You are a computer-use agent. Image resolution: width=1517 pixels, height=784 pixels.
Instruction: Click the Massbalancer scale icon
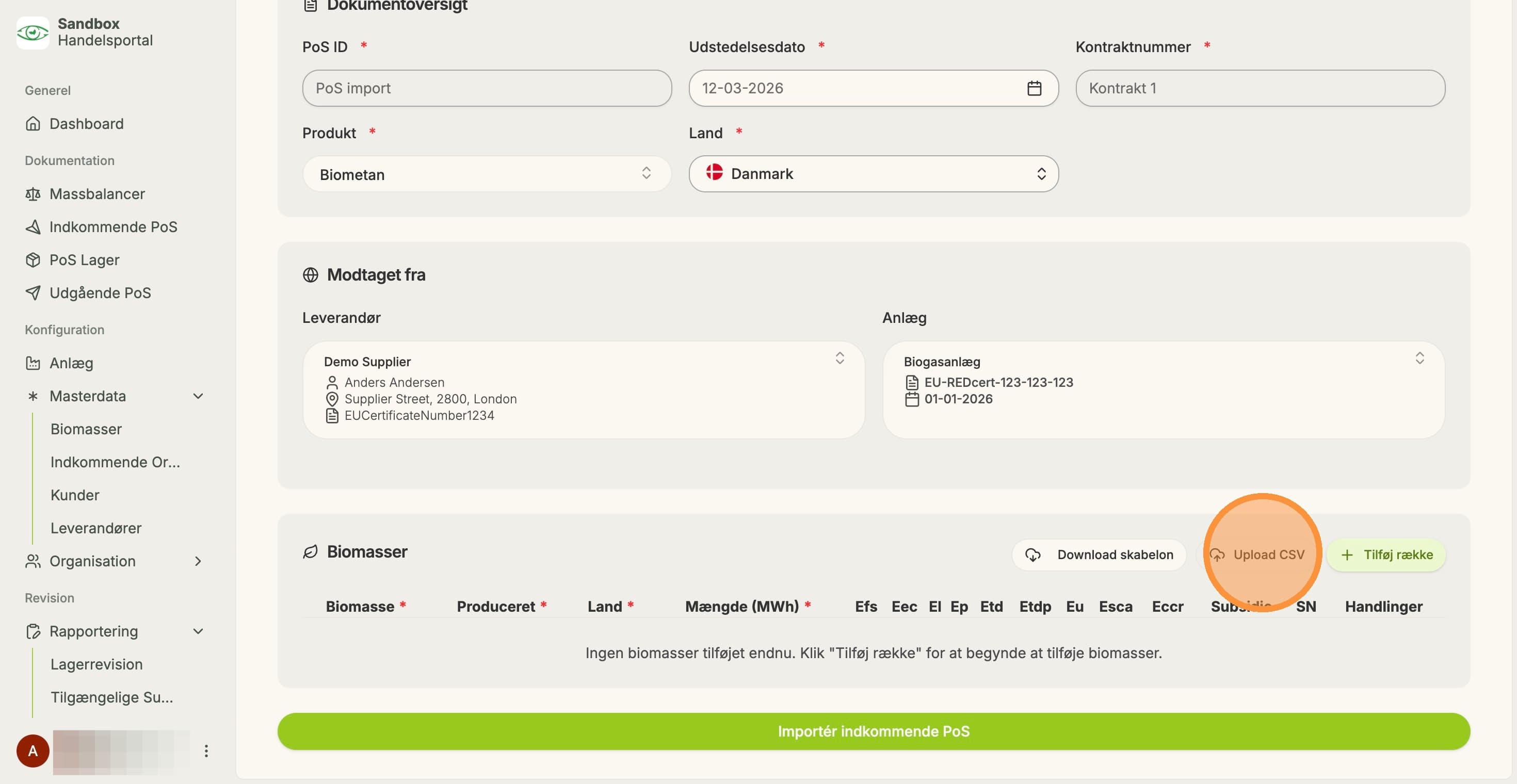coord(33,194)
